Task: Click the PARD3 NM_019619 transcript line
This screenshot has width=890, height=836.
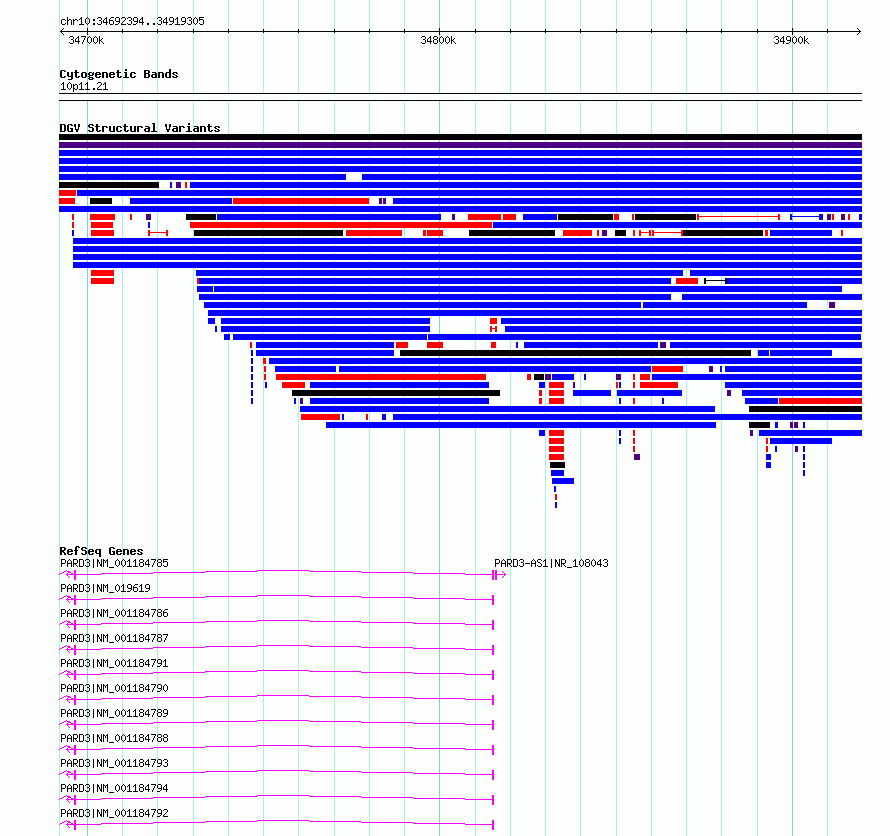Action: (276, 599)
